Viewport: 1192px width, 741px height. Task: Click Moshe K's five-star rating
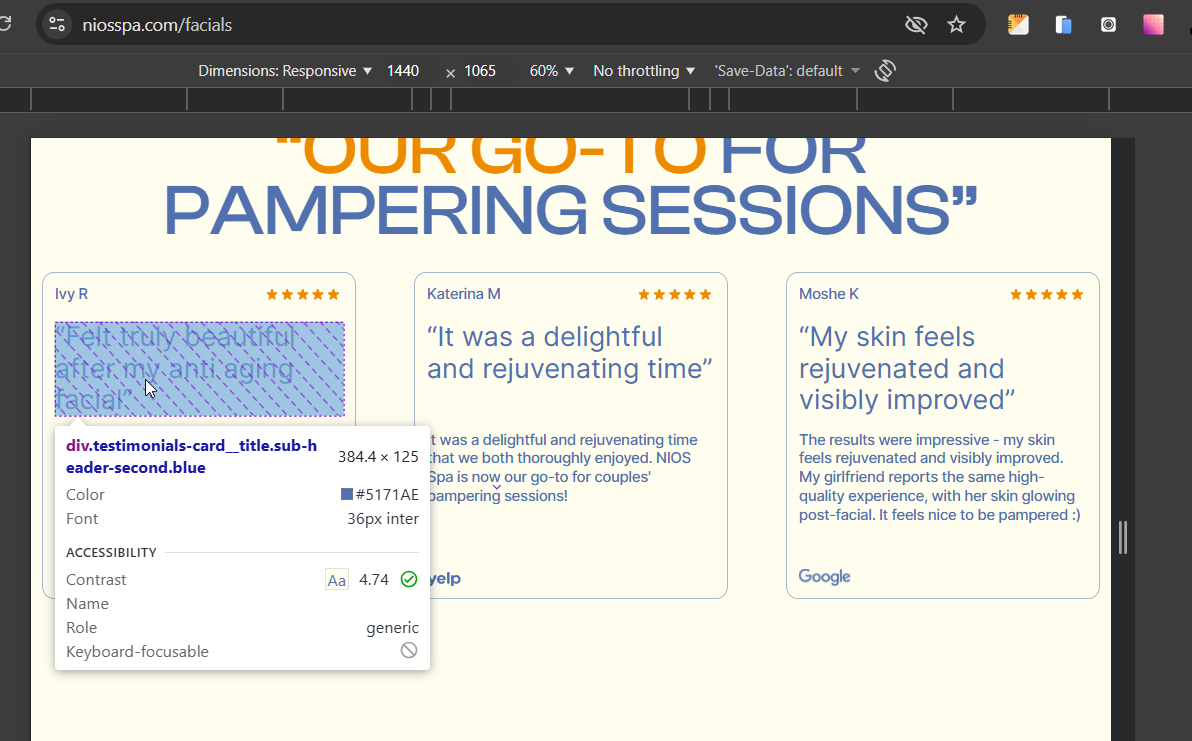(x=1046, y=295)
